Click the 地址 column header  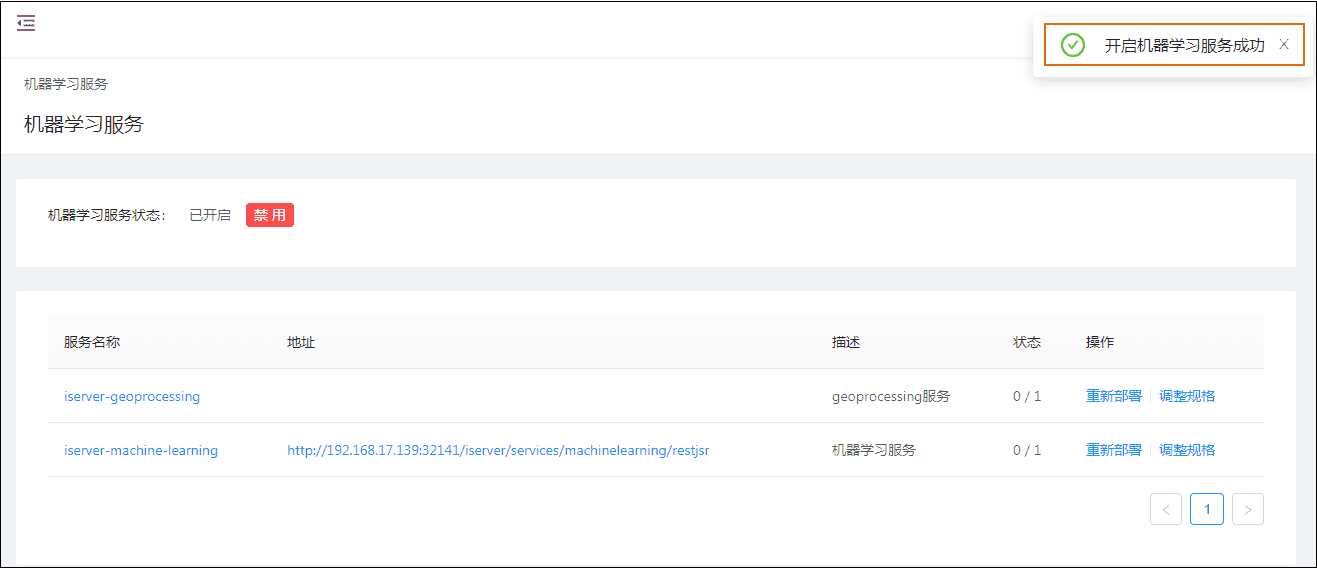coord(301,342)
